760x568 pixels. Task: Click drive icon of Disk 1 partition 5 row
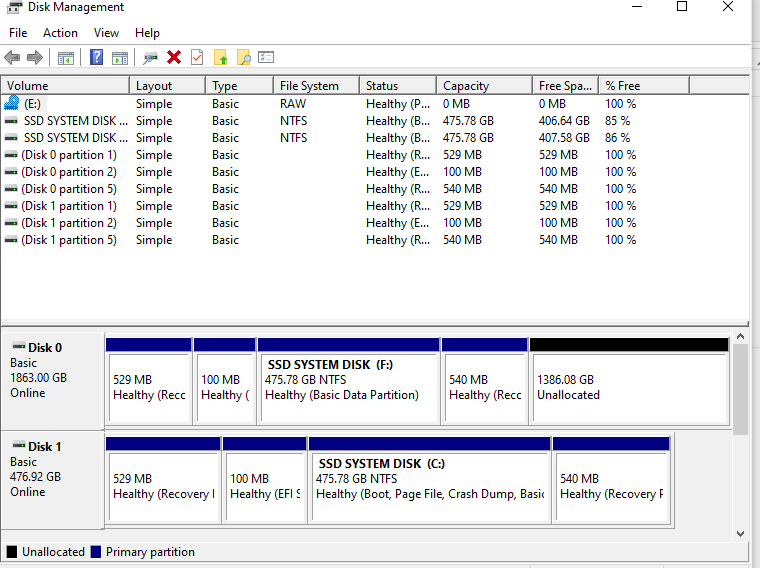[x=11, y=240]
